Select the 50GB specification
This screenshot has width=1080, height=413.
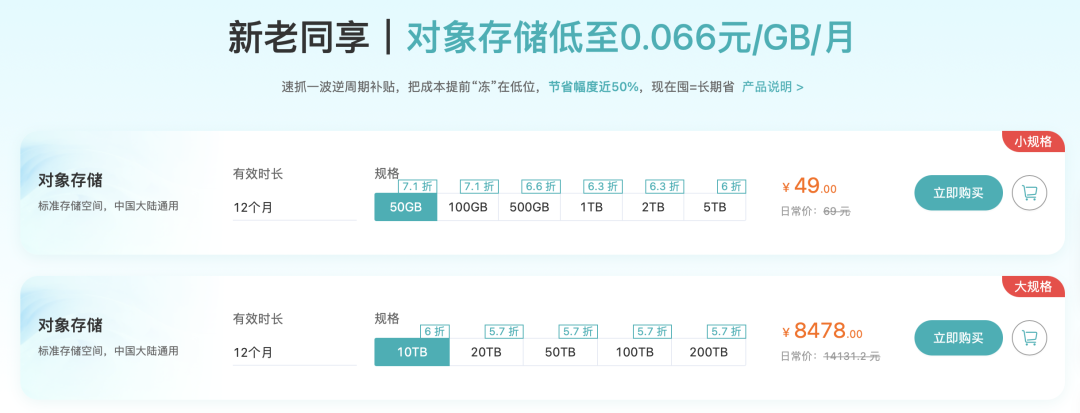(406, 207)
